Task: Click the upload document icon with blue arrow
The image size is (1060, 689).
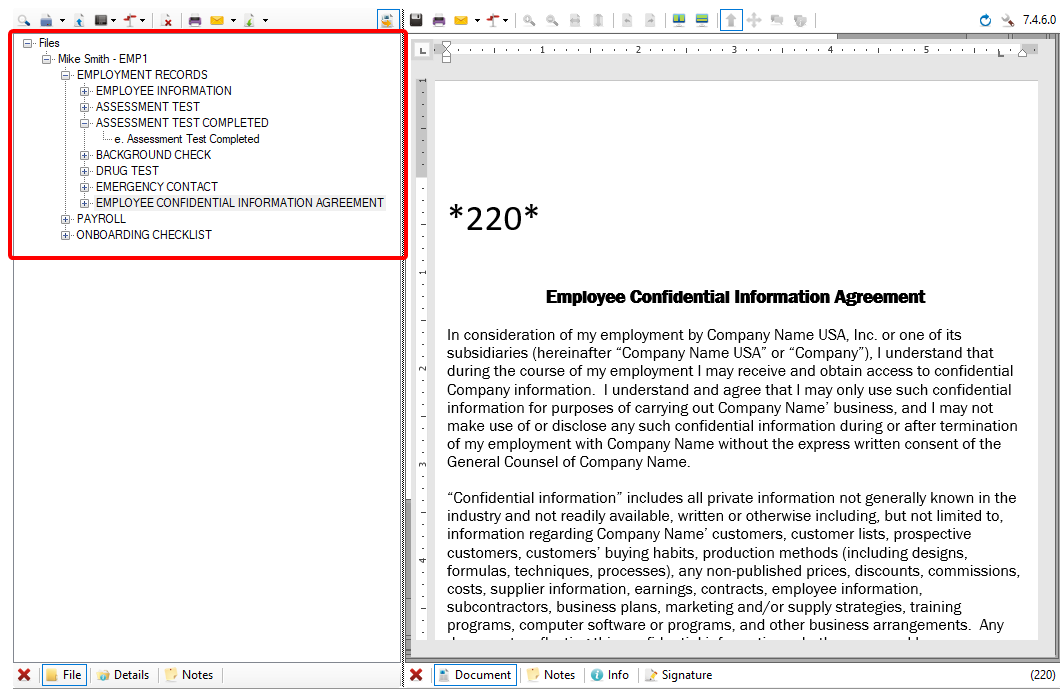Action: point(79,20)
